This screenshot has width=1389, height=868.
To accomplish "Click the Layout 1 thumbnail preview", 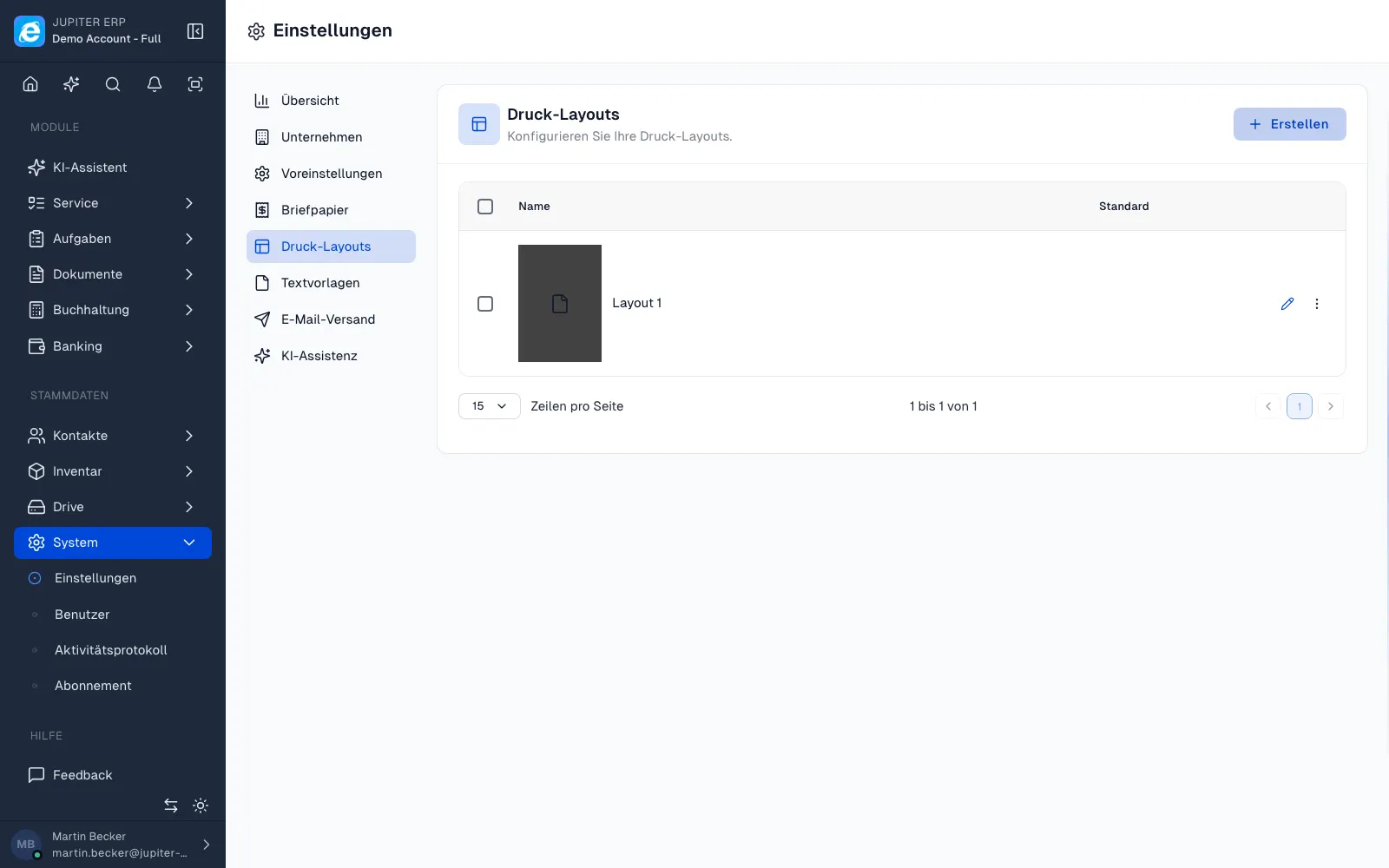I will coord(560,304).
